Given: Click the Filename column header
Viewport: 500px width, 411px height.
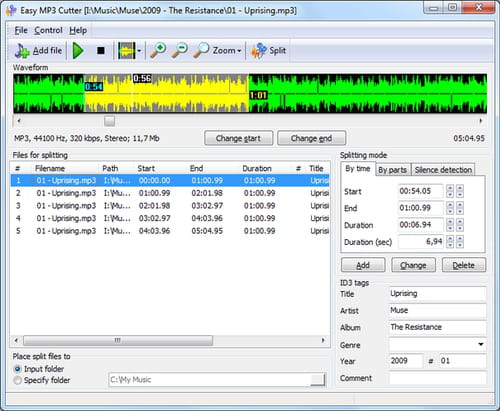Looking at the screenshot, I should click(x=50, y=168).
